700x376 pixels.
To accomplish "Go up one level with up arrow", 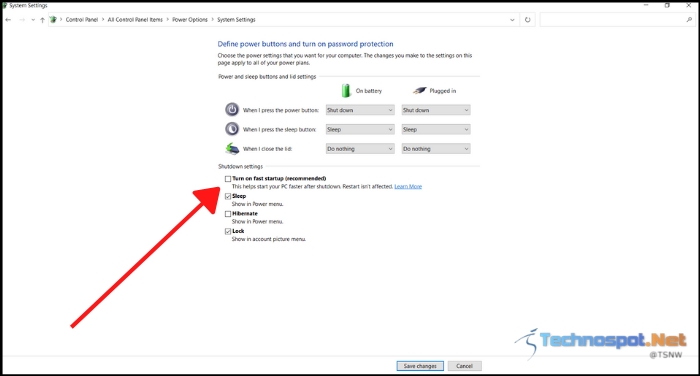I will click(x=42, y=20).
